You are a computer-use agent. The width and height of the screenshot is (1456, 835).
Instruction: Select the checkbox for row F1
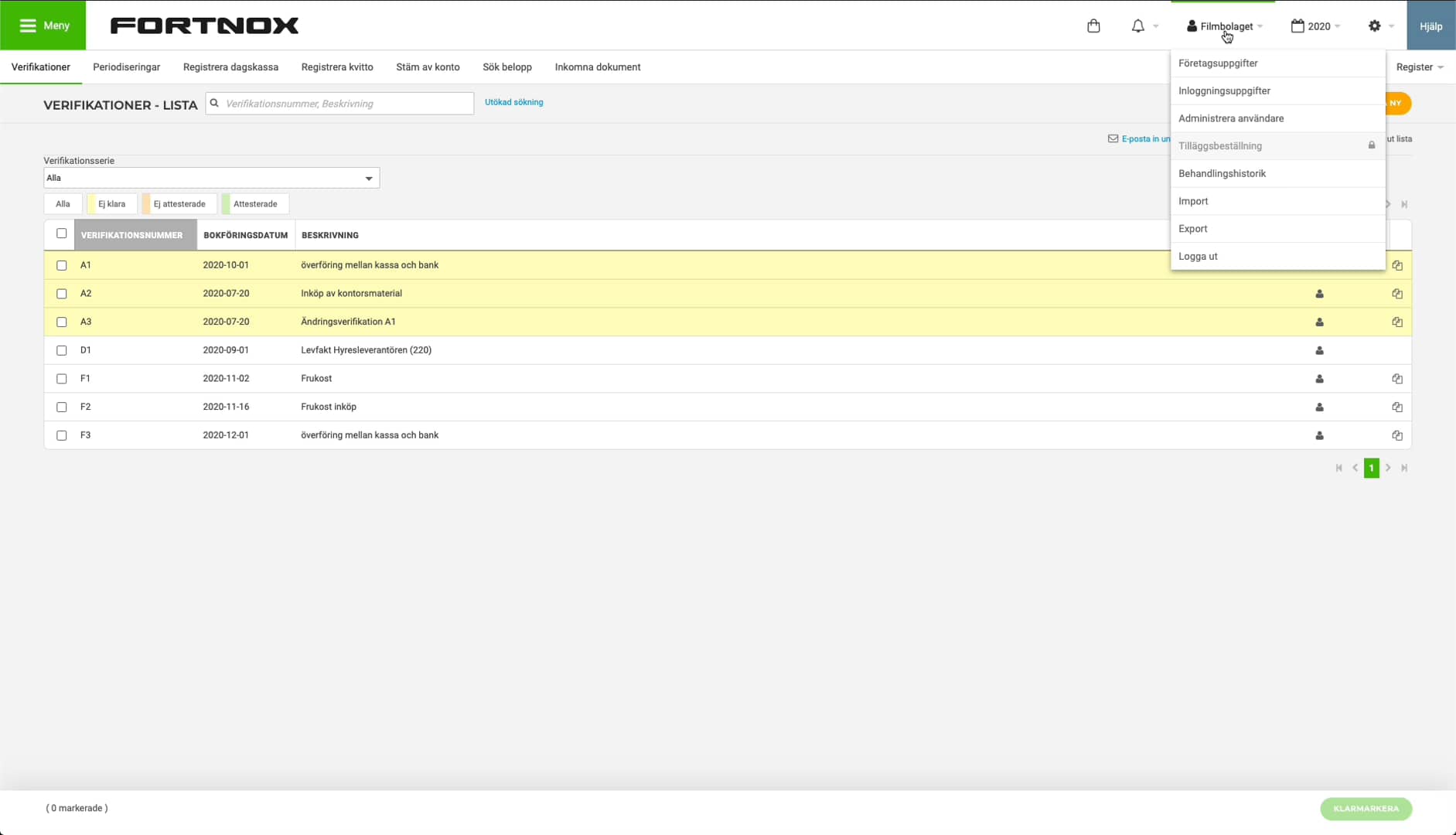click(x=62, y=379)
